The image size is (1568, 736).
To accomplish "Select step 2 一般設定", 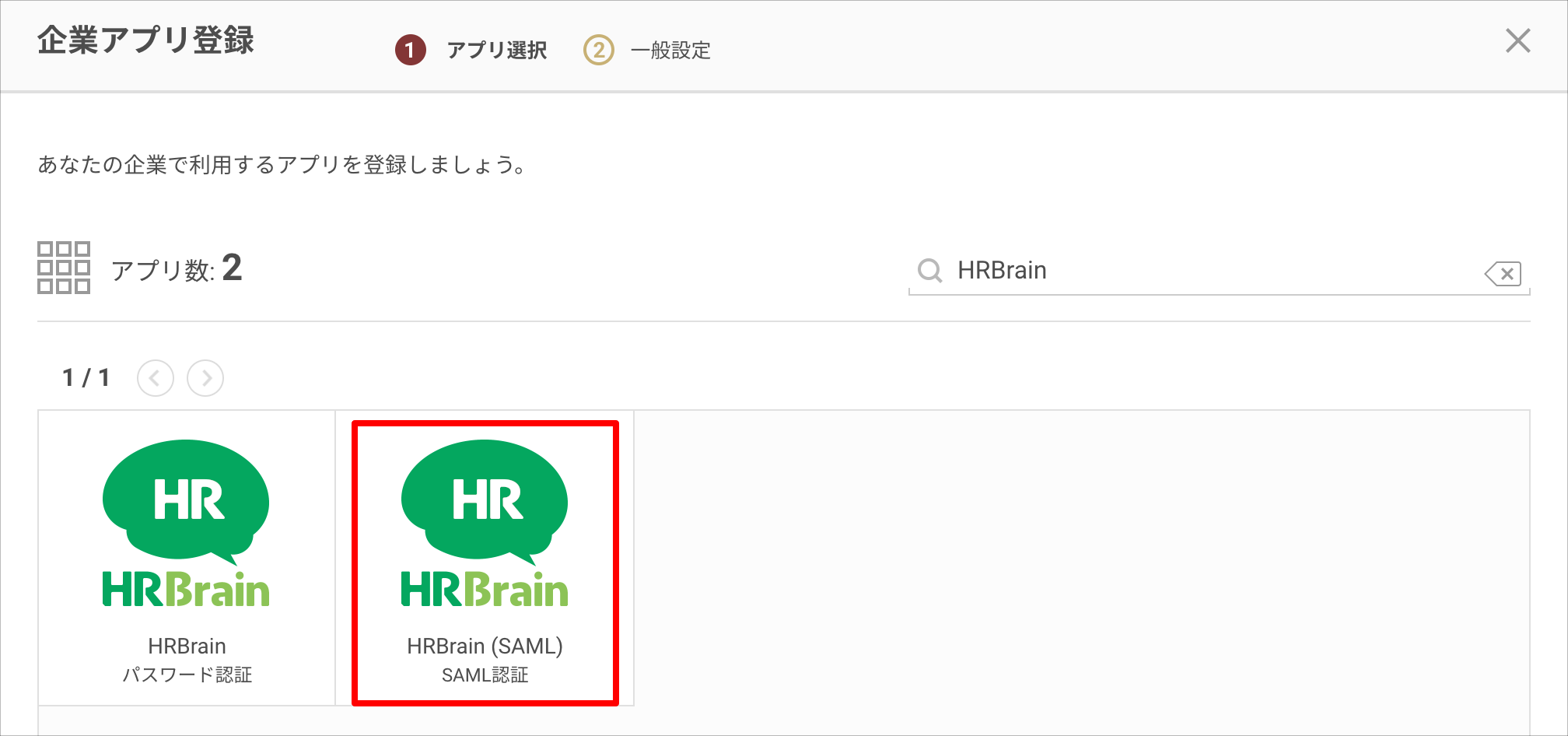I will coord(647,51).
